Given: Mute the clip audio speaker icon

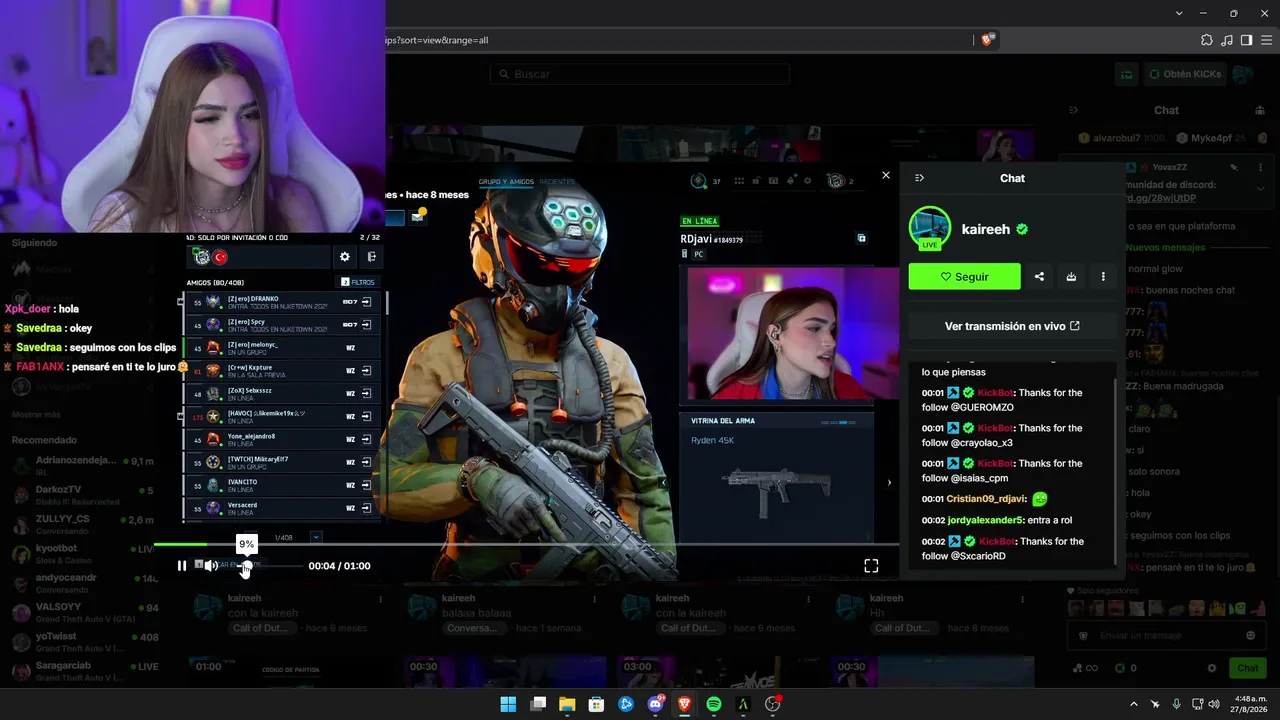Looking at the screenshot, I should point(211,566).
